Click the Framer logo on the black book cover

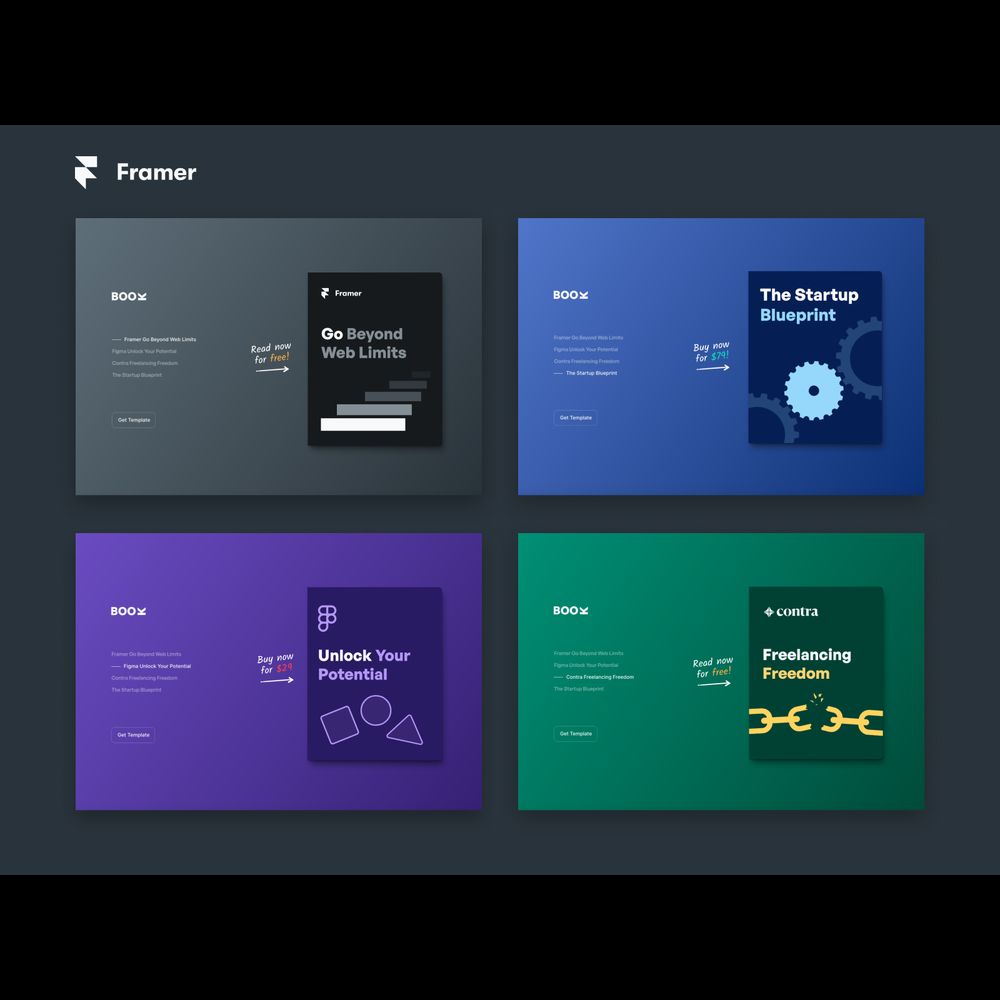tap(341, 293)
